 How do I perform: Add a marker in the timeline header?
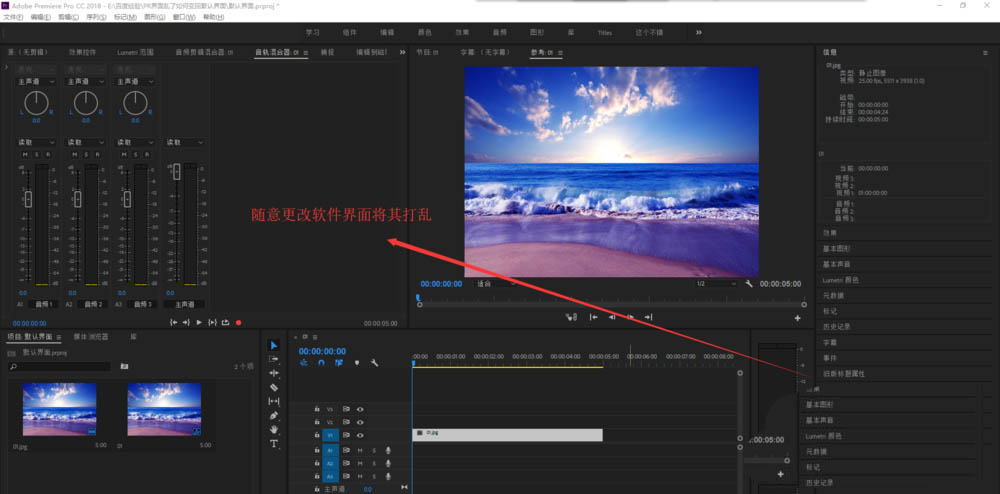[356, 363]
